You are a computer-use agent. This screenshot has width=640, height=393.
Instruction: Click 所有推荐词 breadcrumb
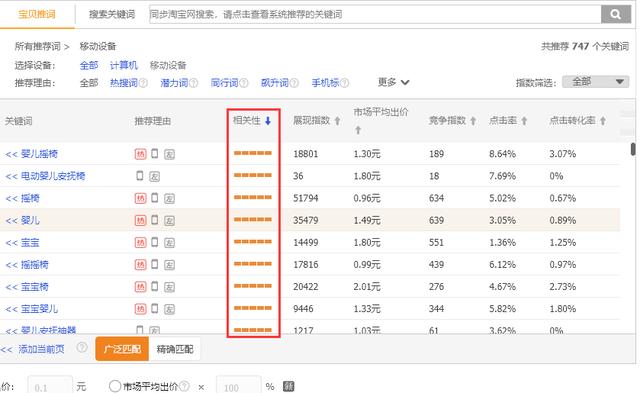38,47
